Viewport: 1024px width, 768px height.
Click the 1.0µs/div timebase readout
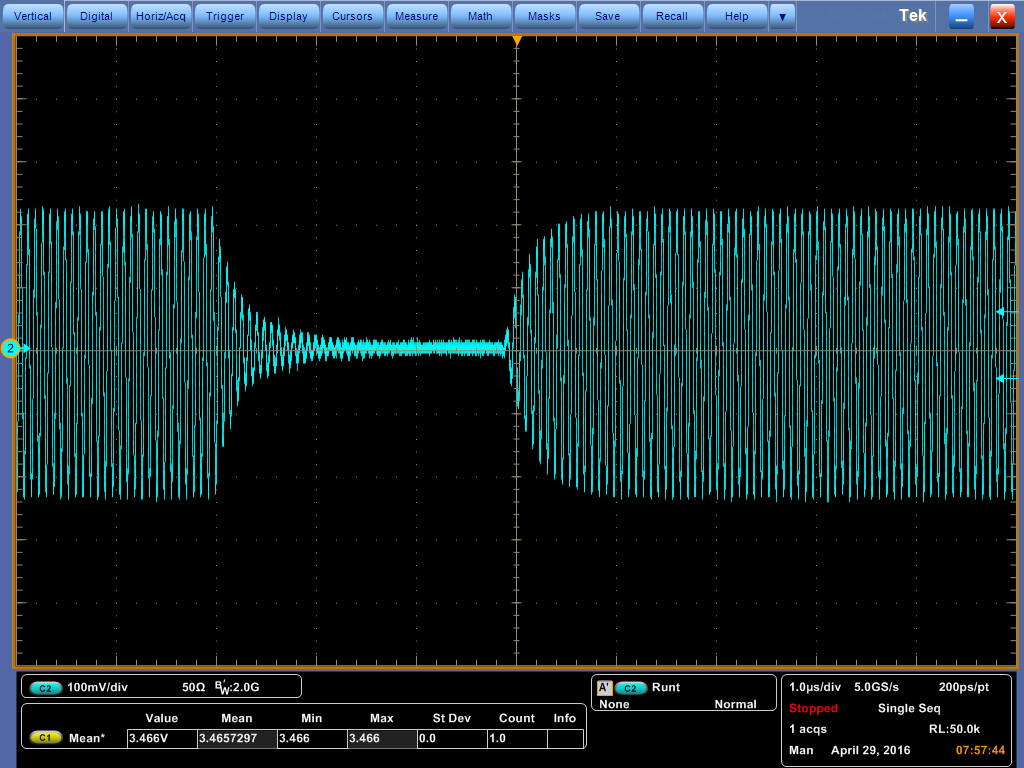815,687
